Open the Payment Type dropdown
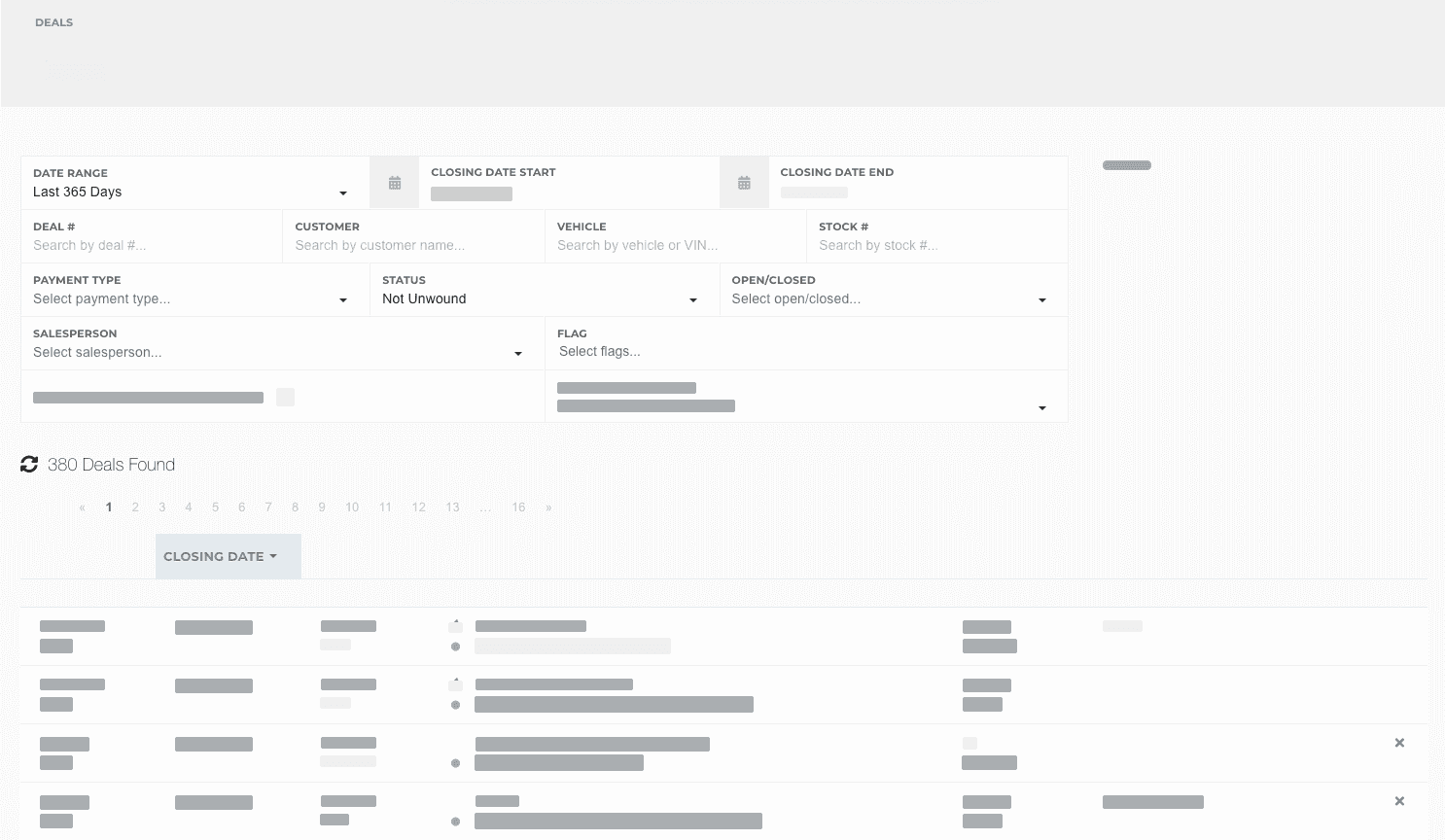 [191, 299]
